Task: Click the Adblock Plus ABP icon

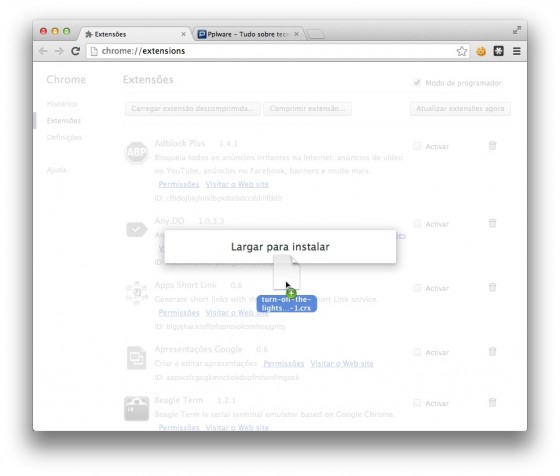Action: [136, 152]
